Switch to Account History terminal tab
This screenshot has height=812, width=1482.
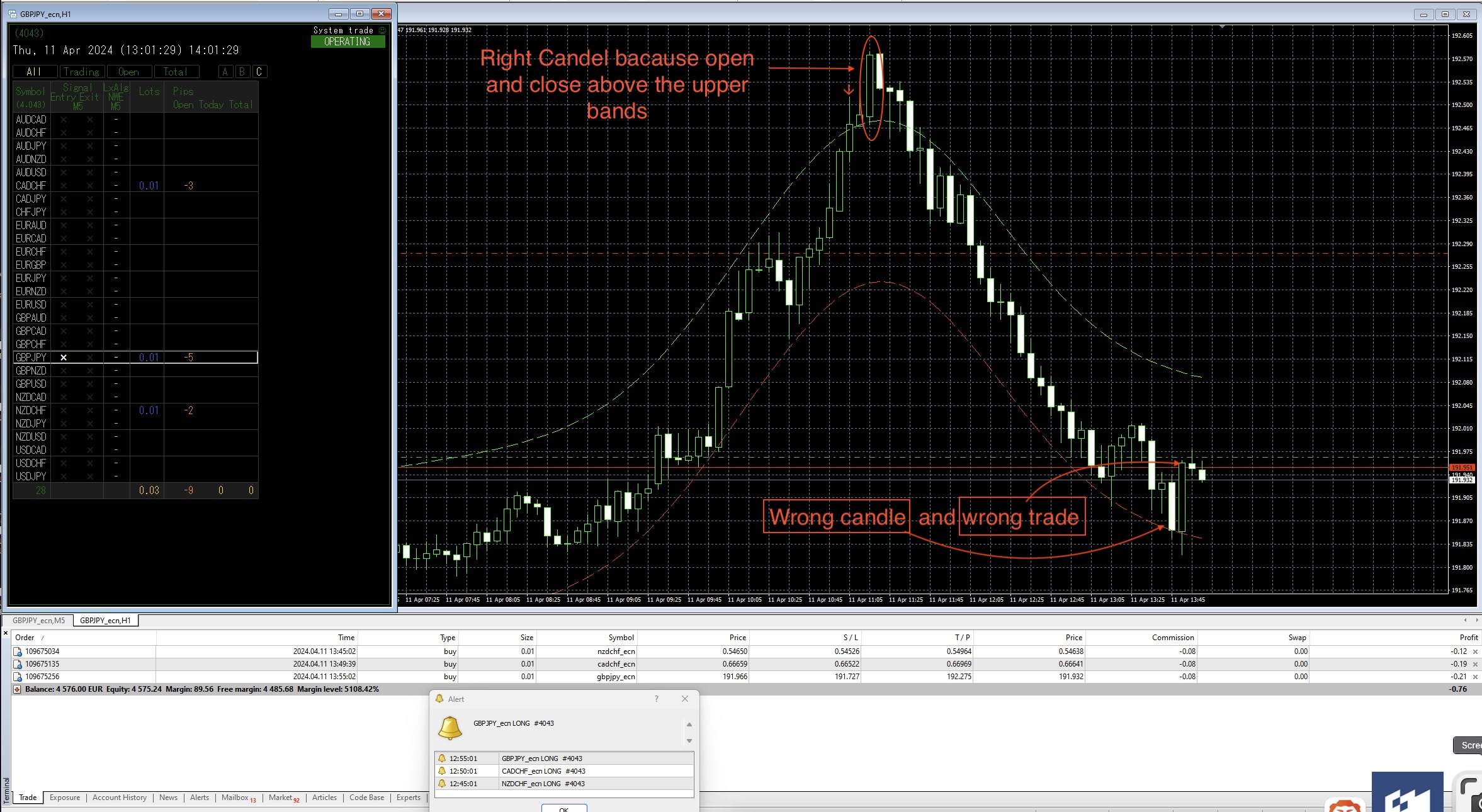[119, 798]
